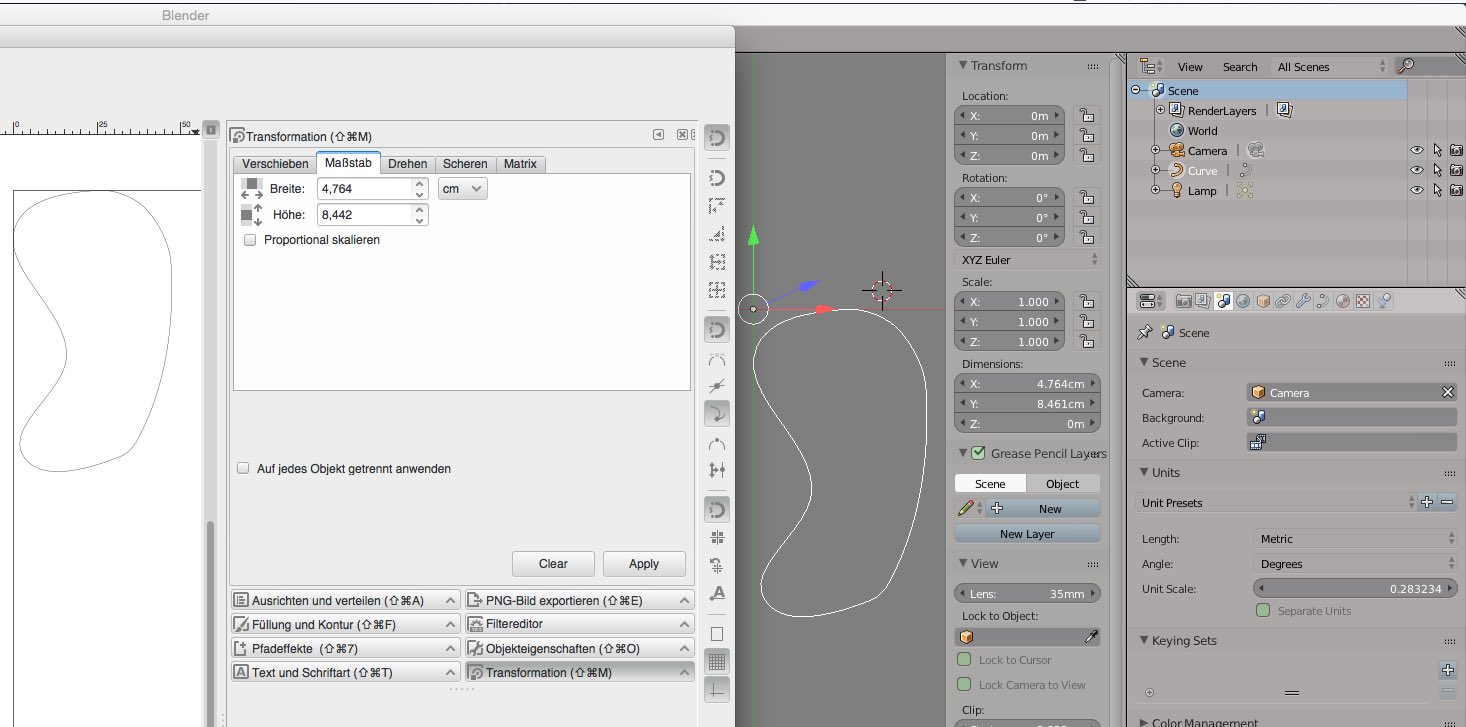The height and width of the screenshot is (727, 1466).
Task: Open the World properties tab icon
Action: (x=1242, y=301)
